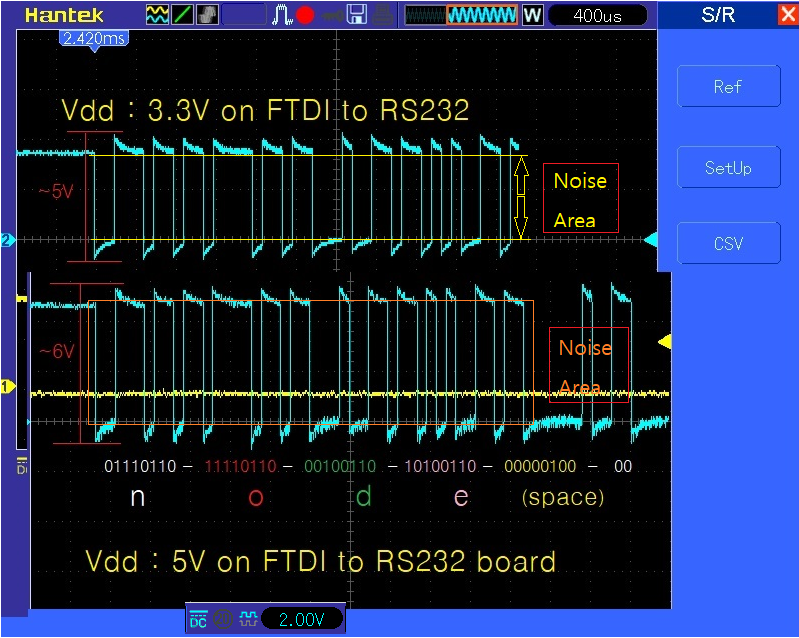Click the empty blue toolbar box beside persistence icon
Viewport: 799px width, 638px height.
244,15
